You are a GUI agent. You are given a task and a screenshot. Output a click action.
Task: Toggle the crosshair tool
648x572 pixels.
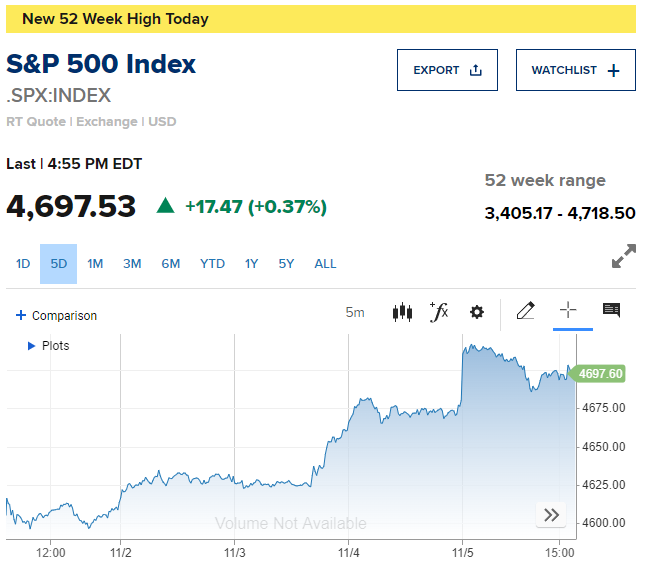568,310
